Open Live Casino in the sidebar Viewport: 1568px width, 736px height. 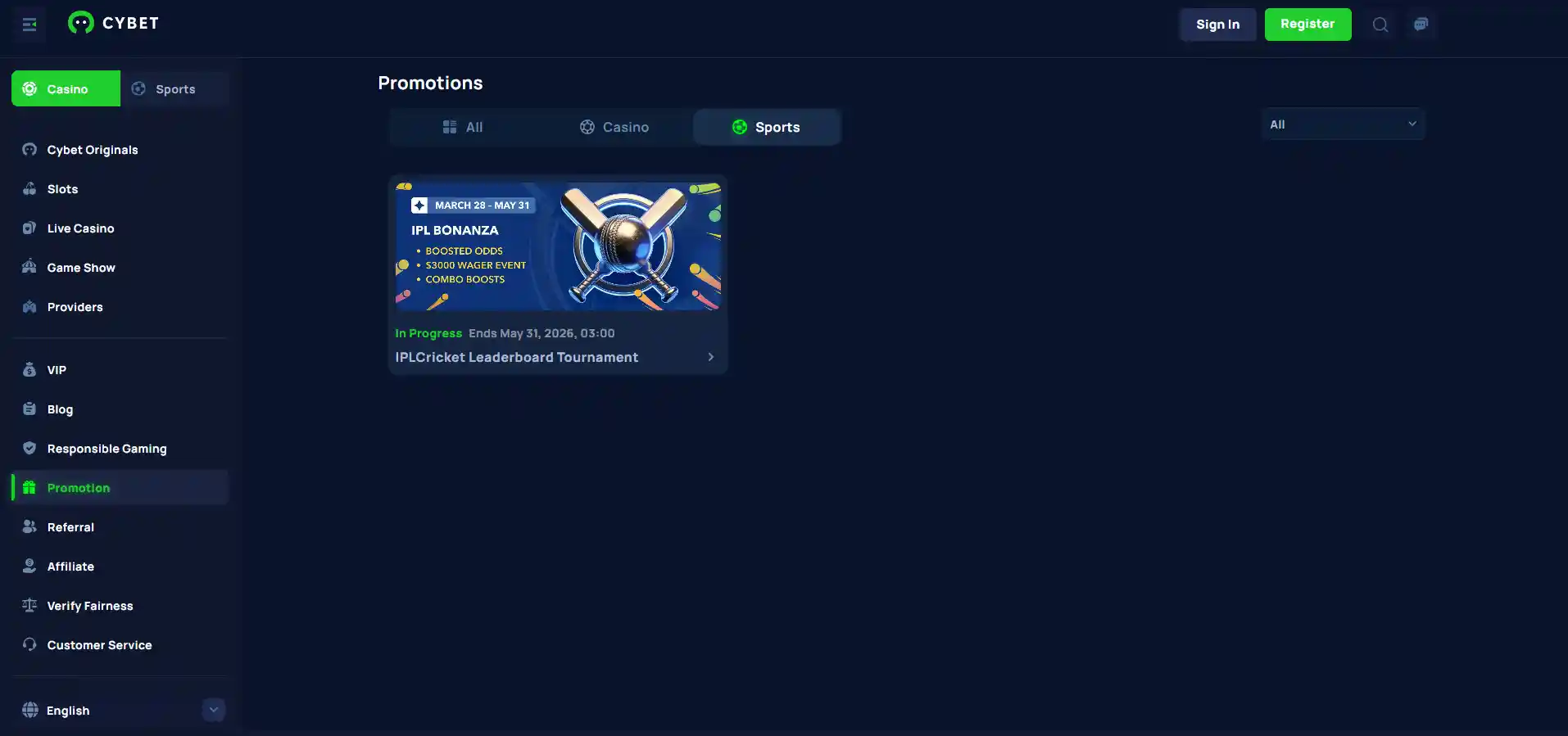(x=80, y=228)
